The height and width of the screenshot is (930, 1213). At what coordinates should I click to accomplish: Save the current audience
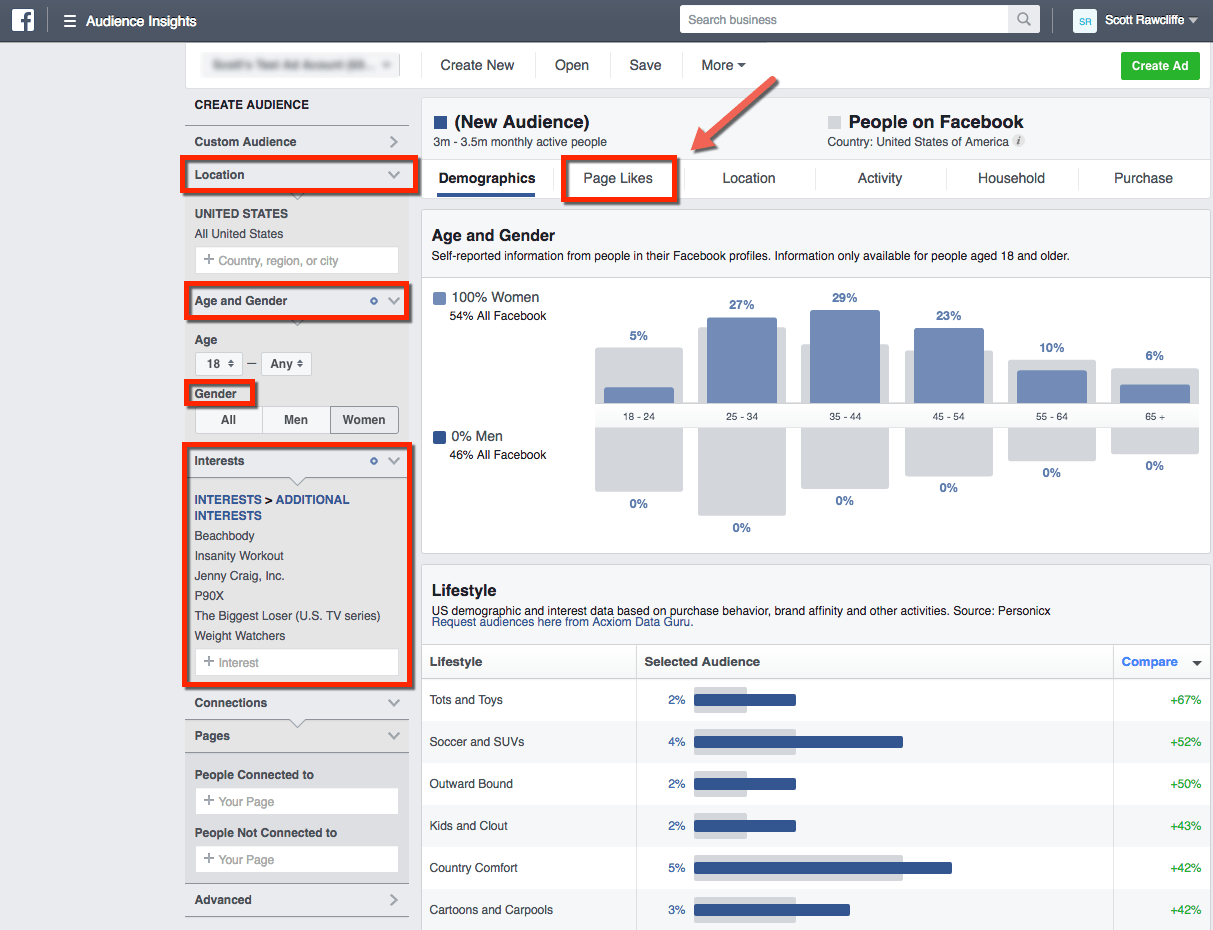[x=645, y=65]
